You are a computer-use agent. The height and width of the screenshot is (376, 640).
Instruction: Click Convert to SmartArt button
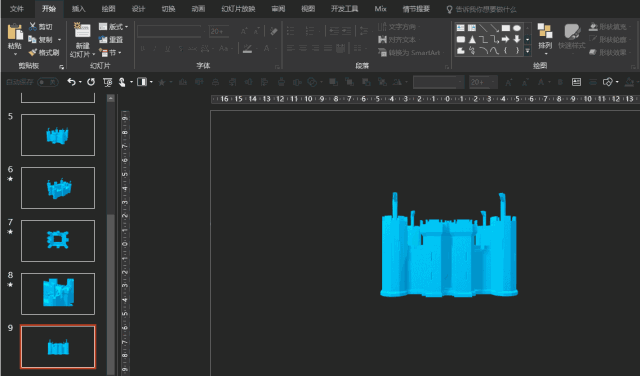point(410,53)
